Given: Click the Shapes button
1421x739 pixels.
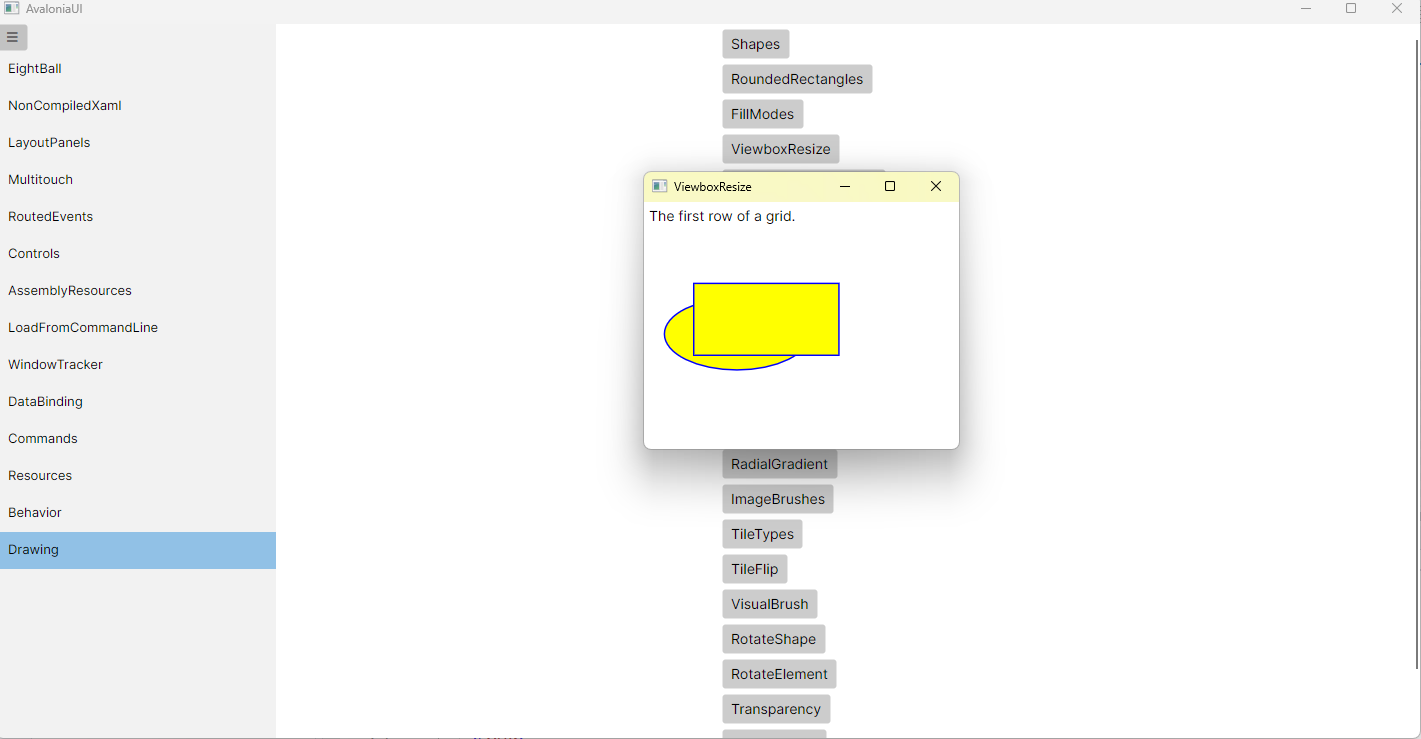Looking at the screenshot, I should (x=756, y=44).
